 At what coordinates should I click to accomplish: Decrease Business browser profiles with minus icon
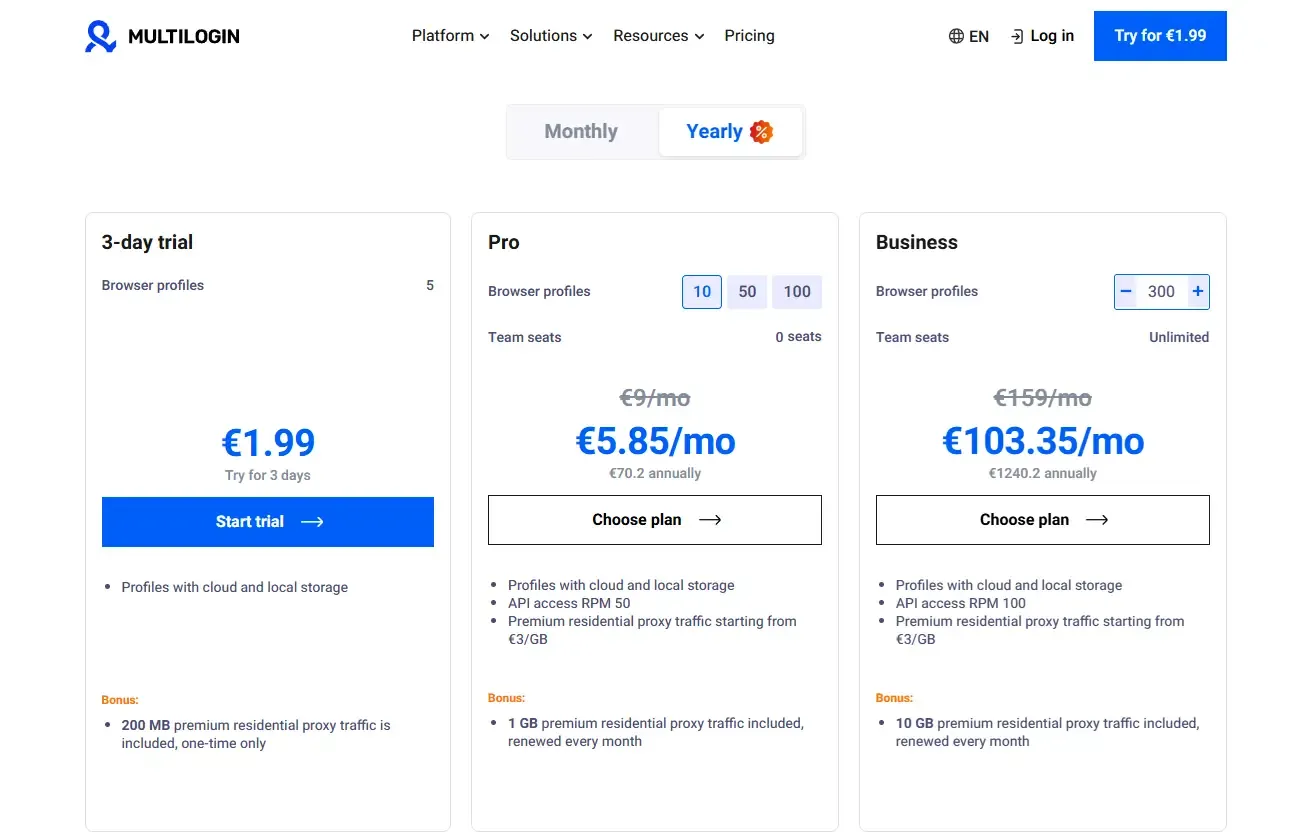click(x=1126, y=291)
